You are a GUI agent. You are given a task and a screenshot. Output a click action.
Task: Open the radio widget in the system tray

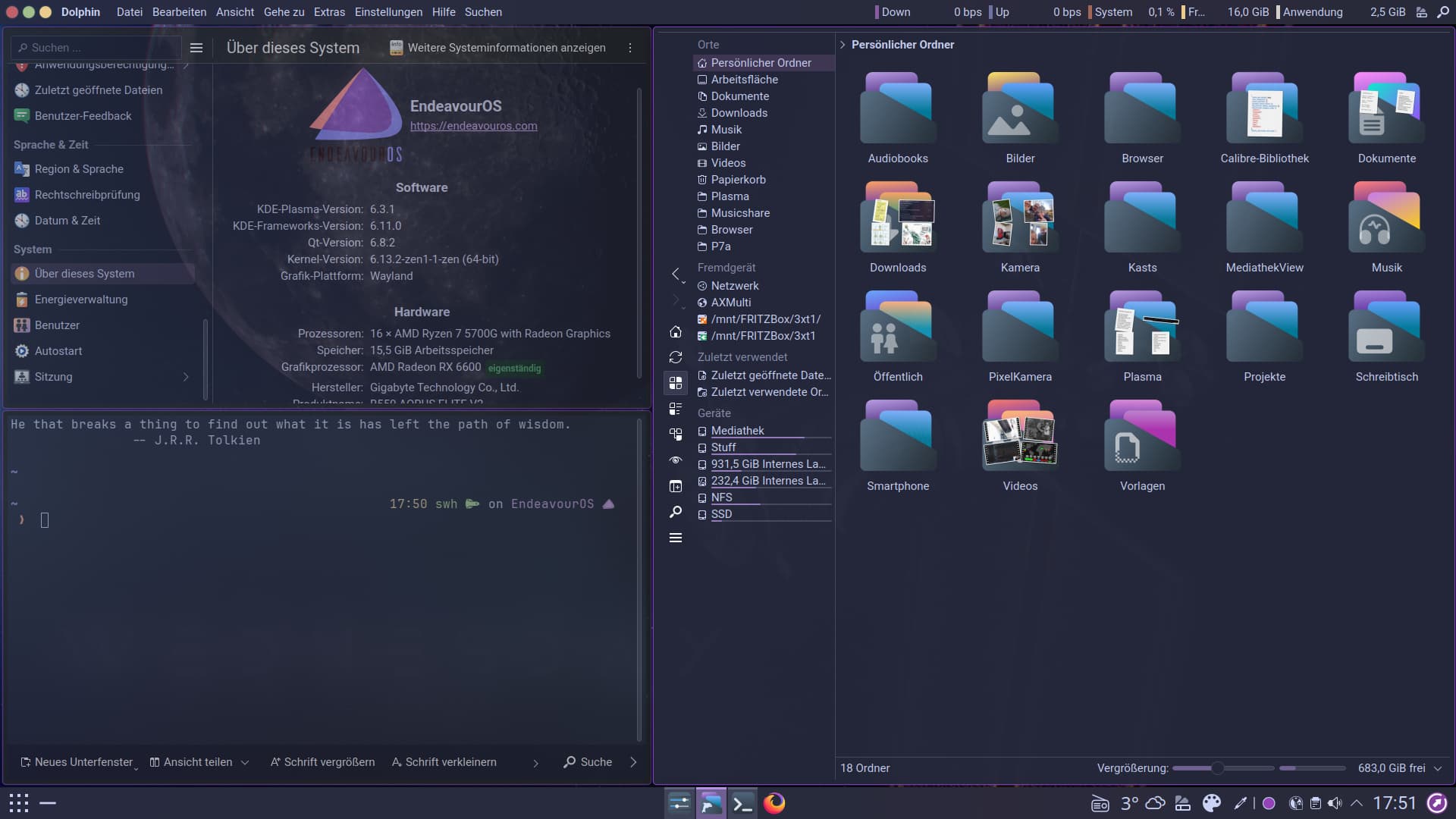tap(1100, 803)
